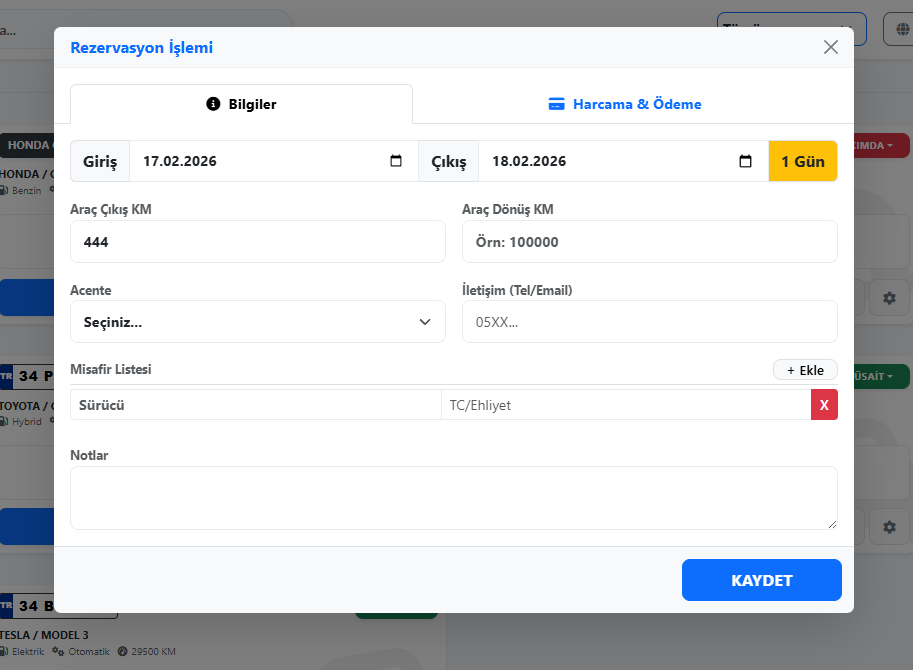The image size is (913, 670).
Task: Remove the guest row with red X
Action: tap(824, 405)
